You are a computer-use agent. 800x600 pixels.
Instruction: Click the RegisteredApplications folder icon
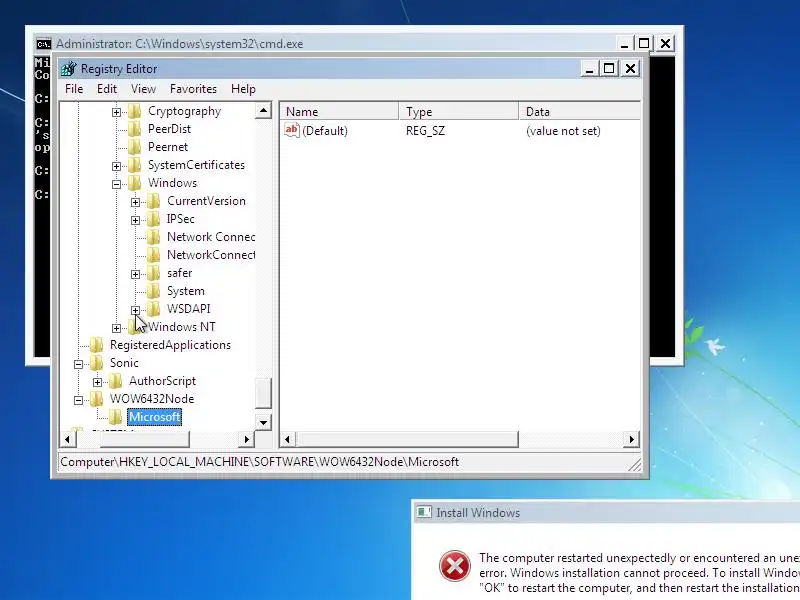pyautogui.click(x=96, y=345)
